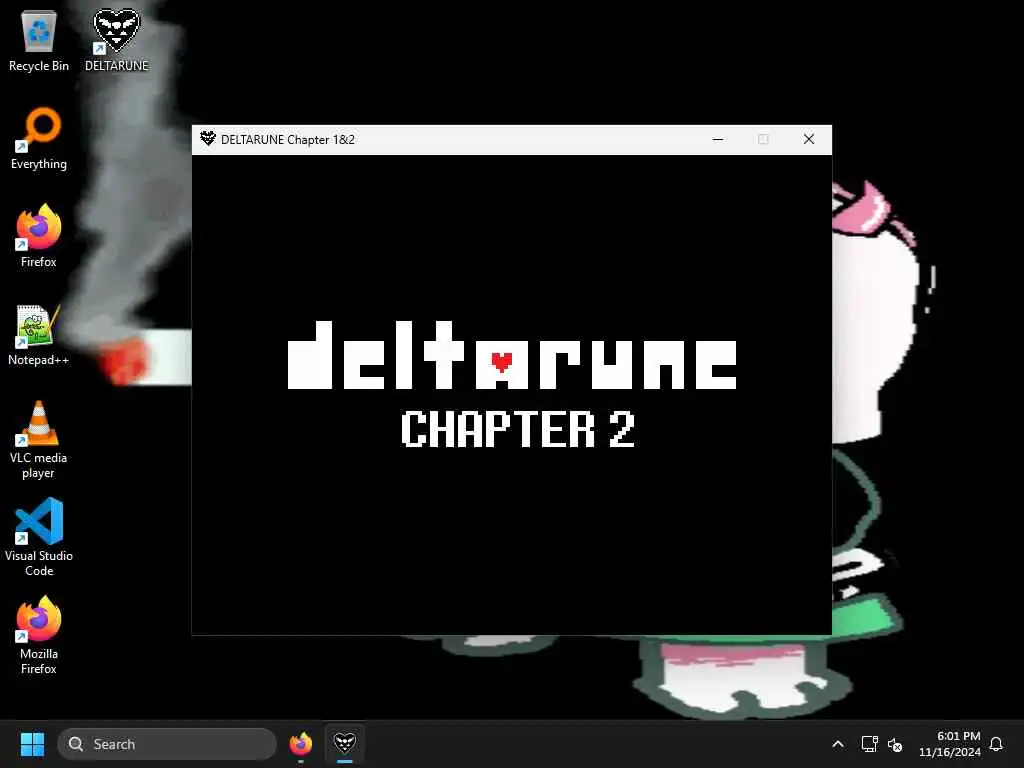Minimize the DELTARUNE window
The height and width of the screenshot is (768, 1024).
tap(718, 139)
